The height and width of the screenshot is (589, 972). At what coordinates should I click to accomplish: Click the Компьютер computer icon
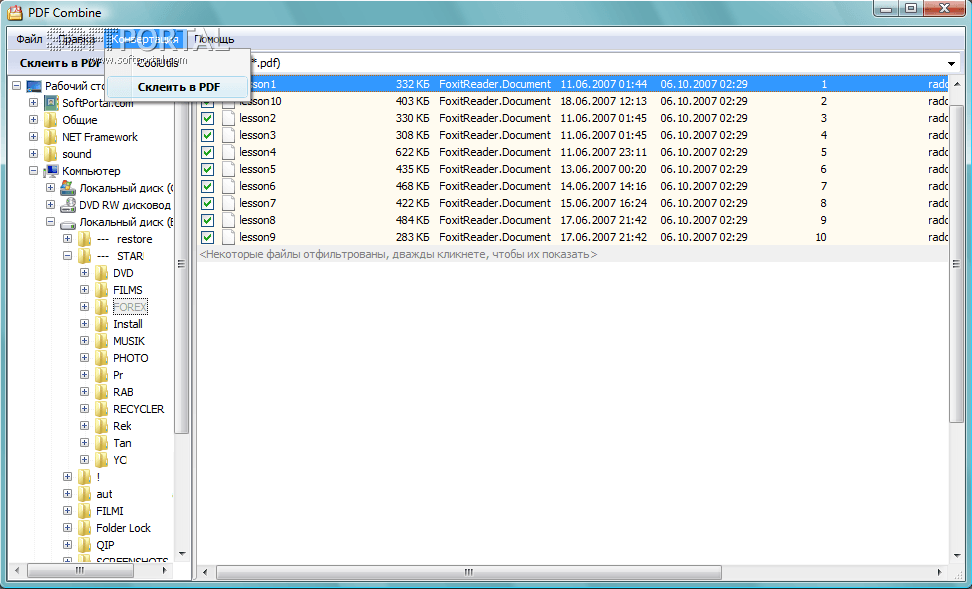[x=51, y=171]
